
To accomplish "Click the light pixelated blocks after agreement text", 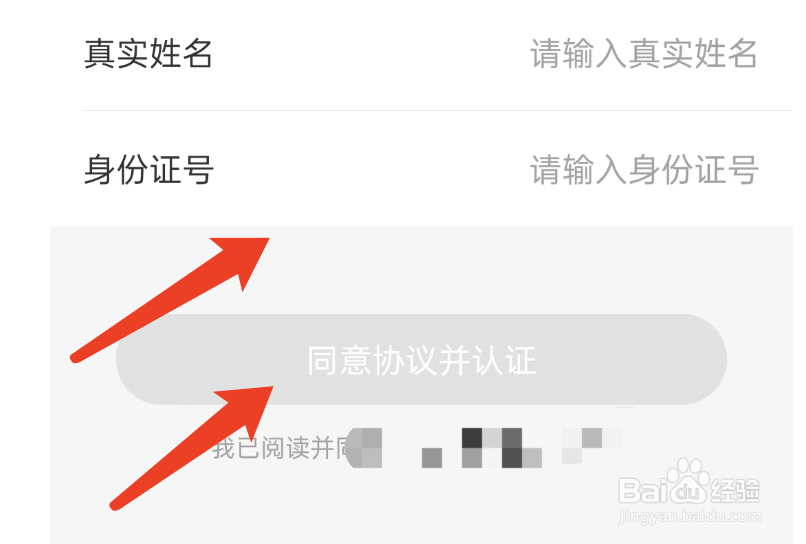I will [x=591, y=445].
